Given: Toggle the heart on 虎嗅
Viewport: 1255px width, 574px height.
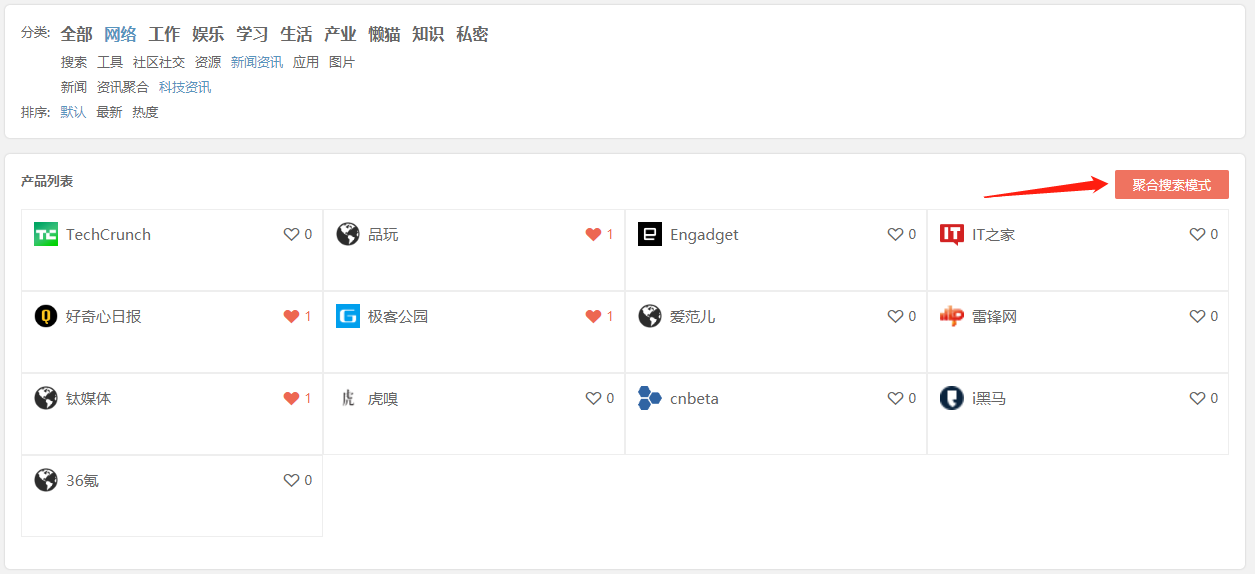Looking at the screenshot, I should point(593,399).
